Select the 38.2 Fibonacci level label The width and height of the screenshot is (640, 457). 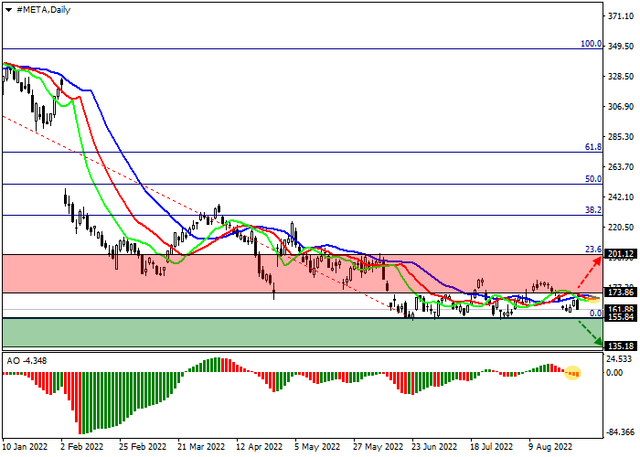pos(593,210)
